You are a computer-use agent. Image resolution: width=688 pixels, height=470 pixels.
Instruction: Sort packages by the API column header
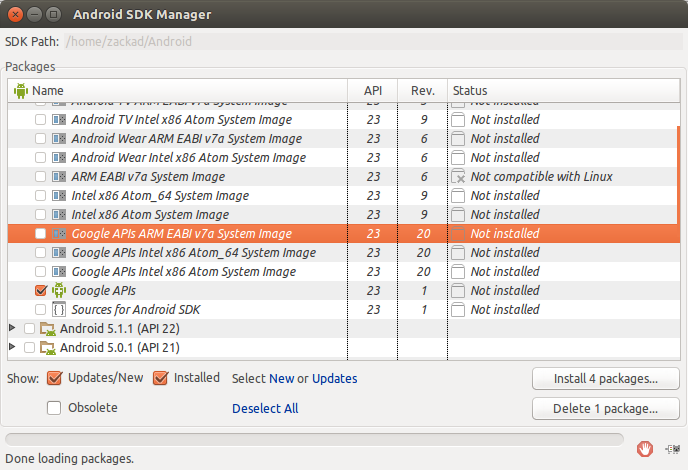[x=372, y=90]
